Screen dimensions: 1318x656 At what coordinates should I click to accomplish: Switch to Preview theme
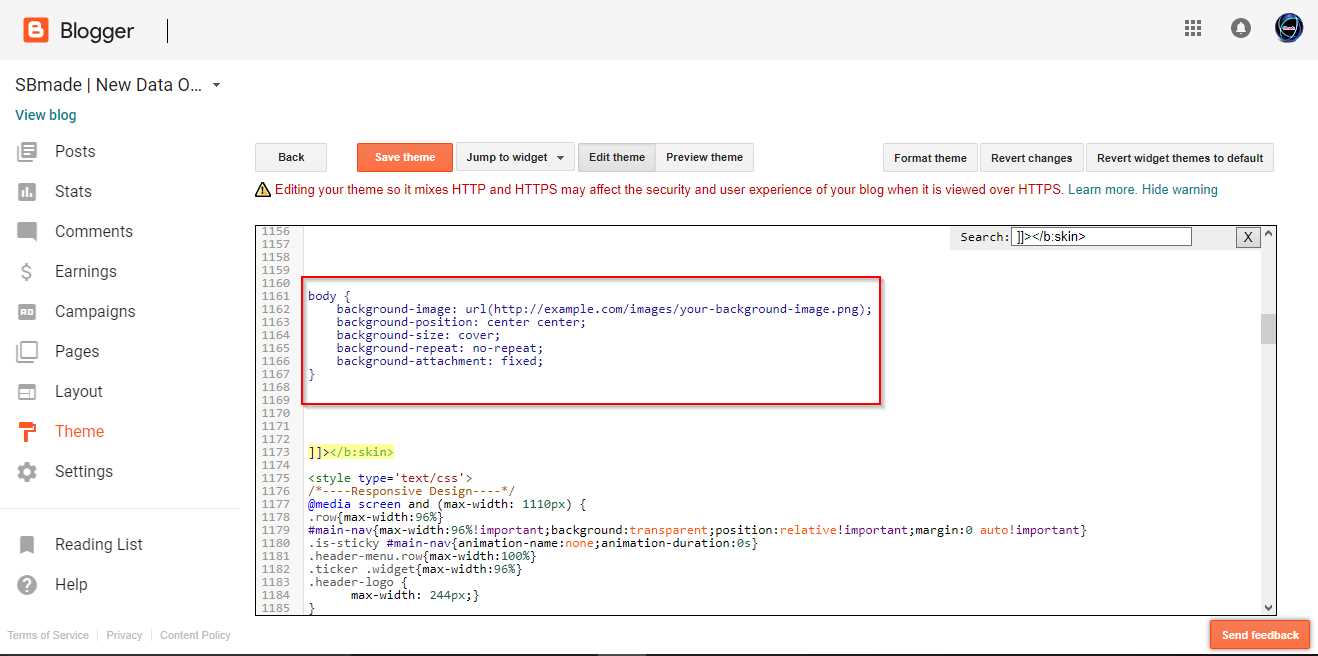704,157
